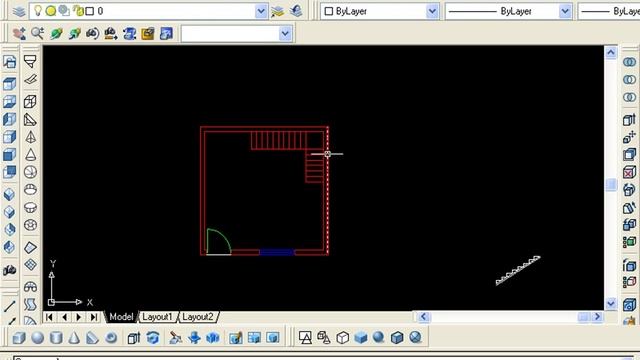
Task: Select the surface Dome icon
Action: pyautogui.click(x=30, y=189)
